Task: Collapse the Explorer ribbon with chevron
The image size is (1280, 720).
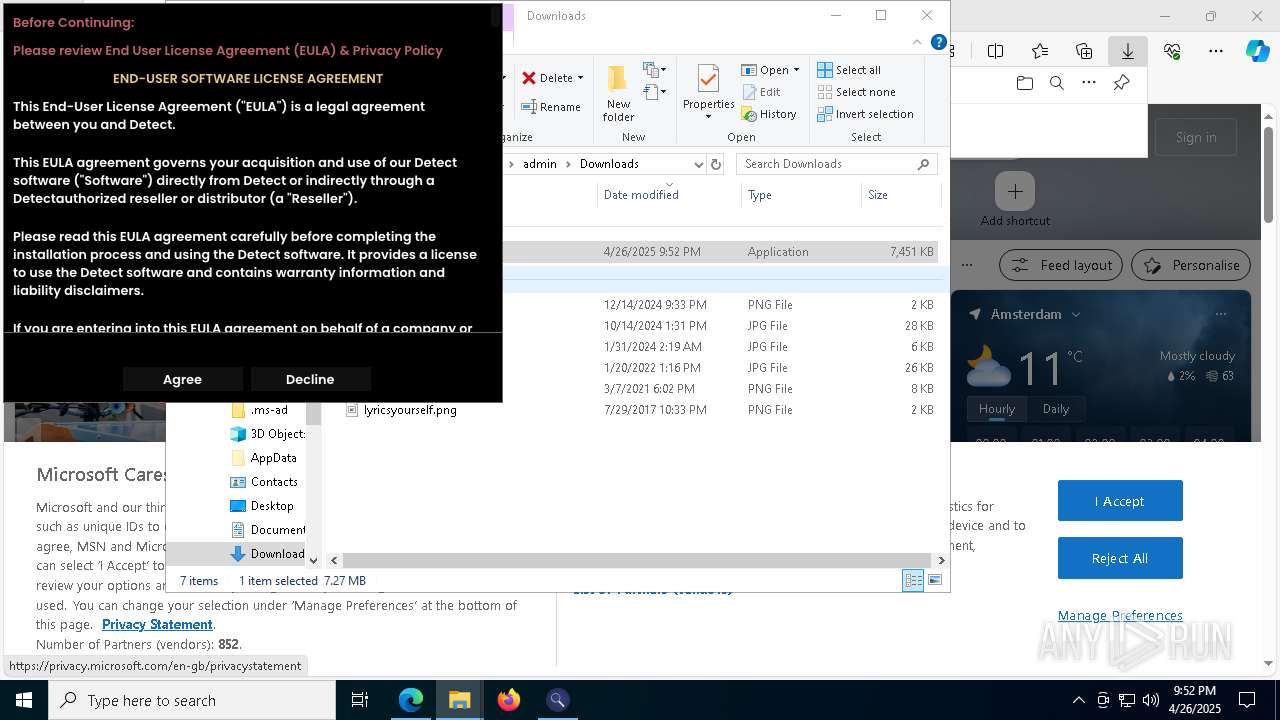Action: (x=917, y=42)
